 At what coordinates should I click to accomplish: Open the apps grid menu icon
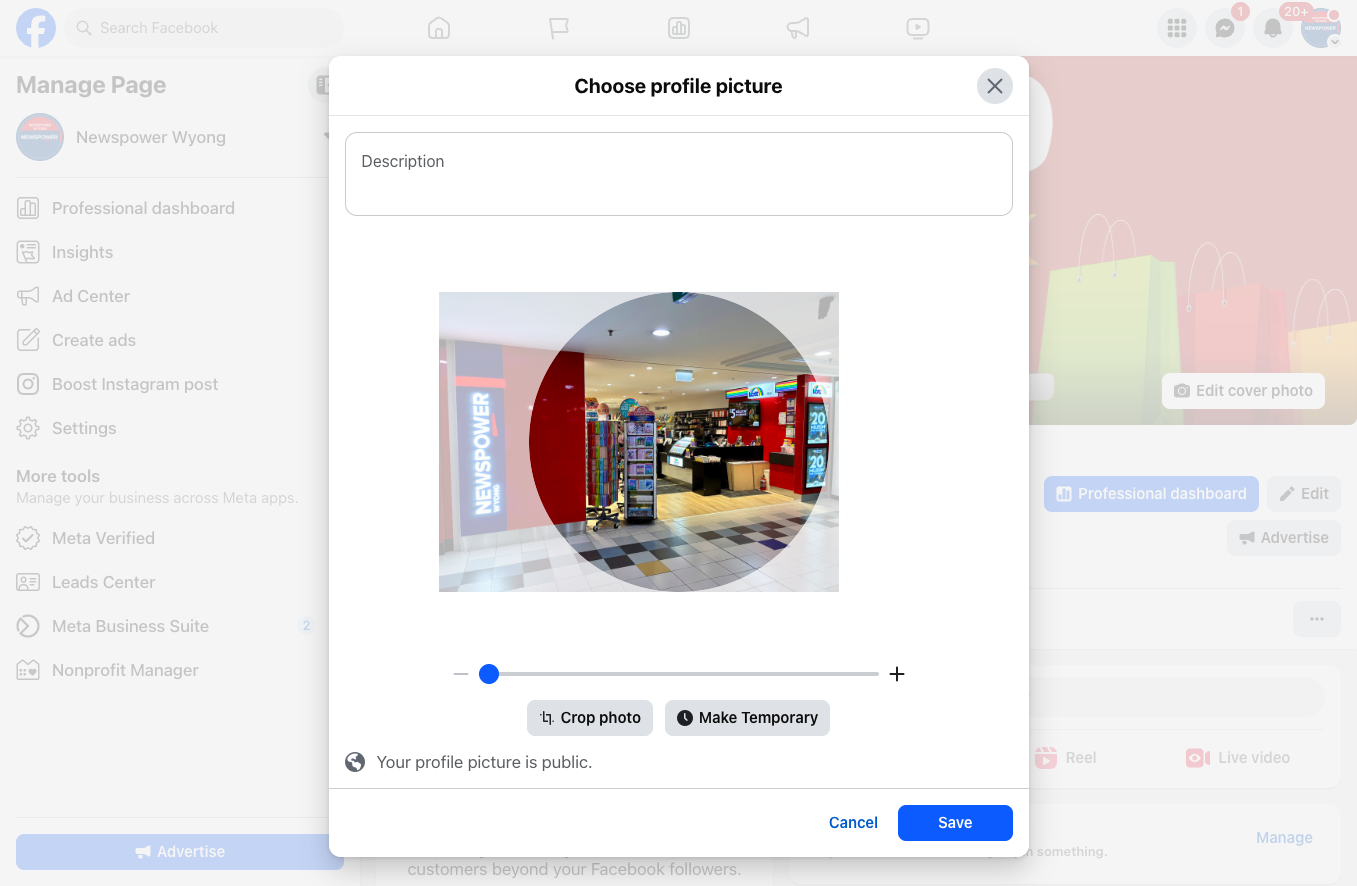[x=1177, y=28]
